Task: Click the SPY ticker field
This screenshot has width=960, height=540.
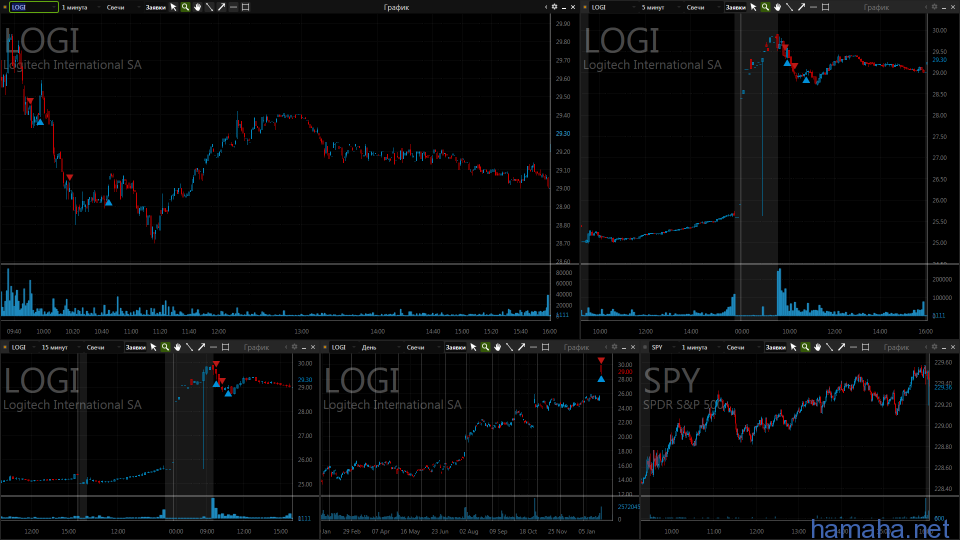Action: pyautogui.click(x=663, y=347)
